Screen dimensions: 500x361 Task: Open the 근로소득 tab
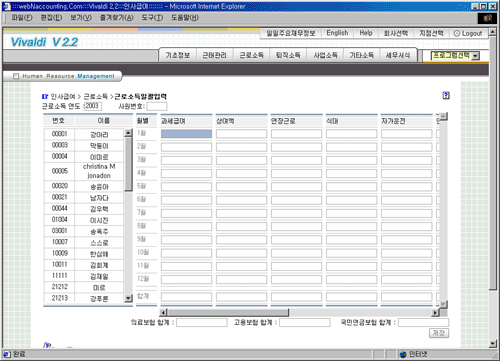coord(252,55)
